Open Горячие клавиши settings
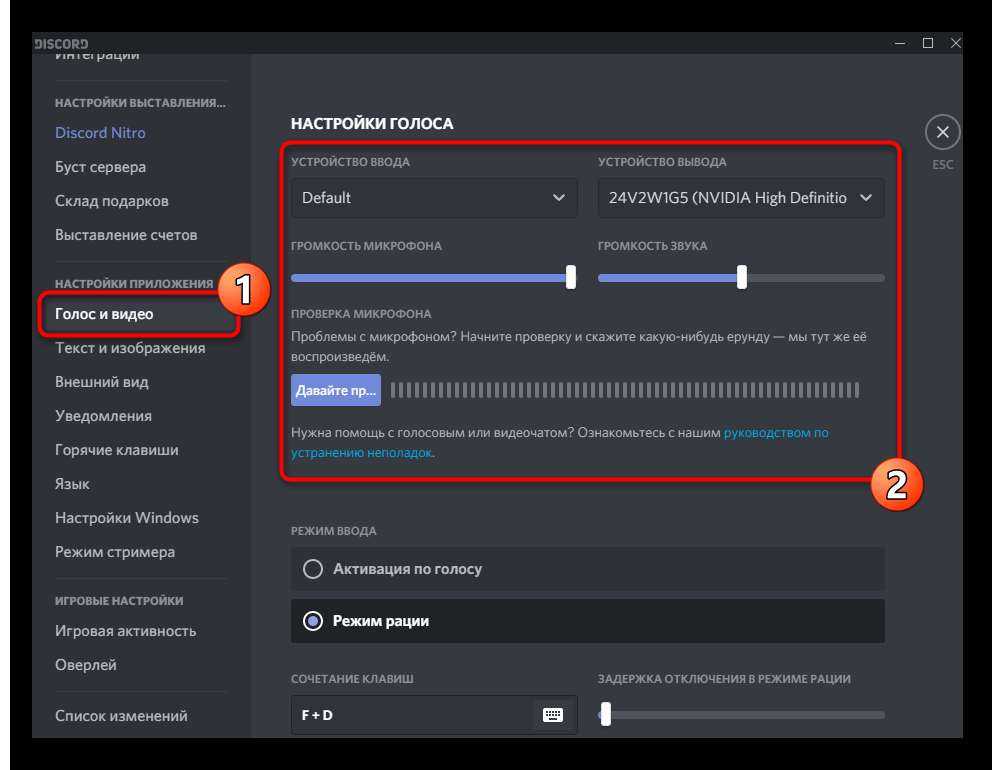 click(x=117, y=450)
